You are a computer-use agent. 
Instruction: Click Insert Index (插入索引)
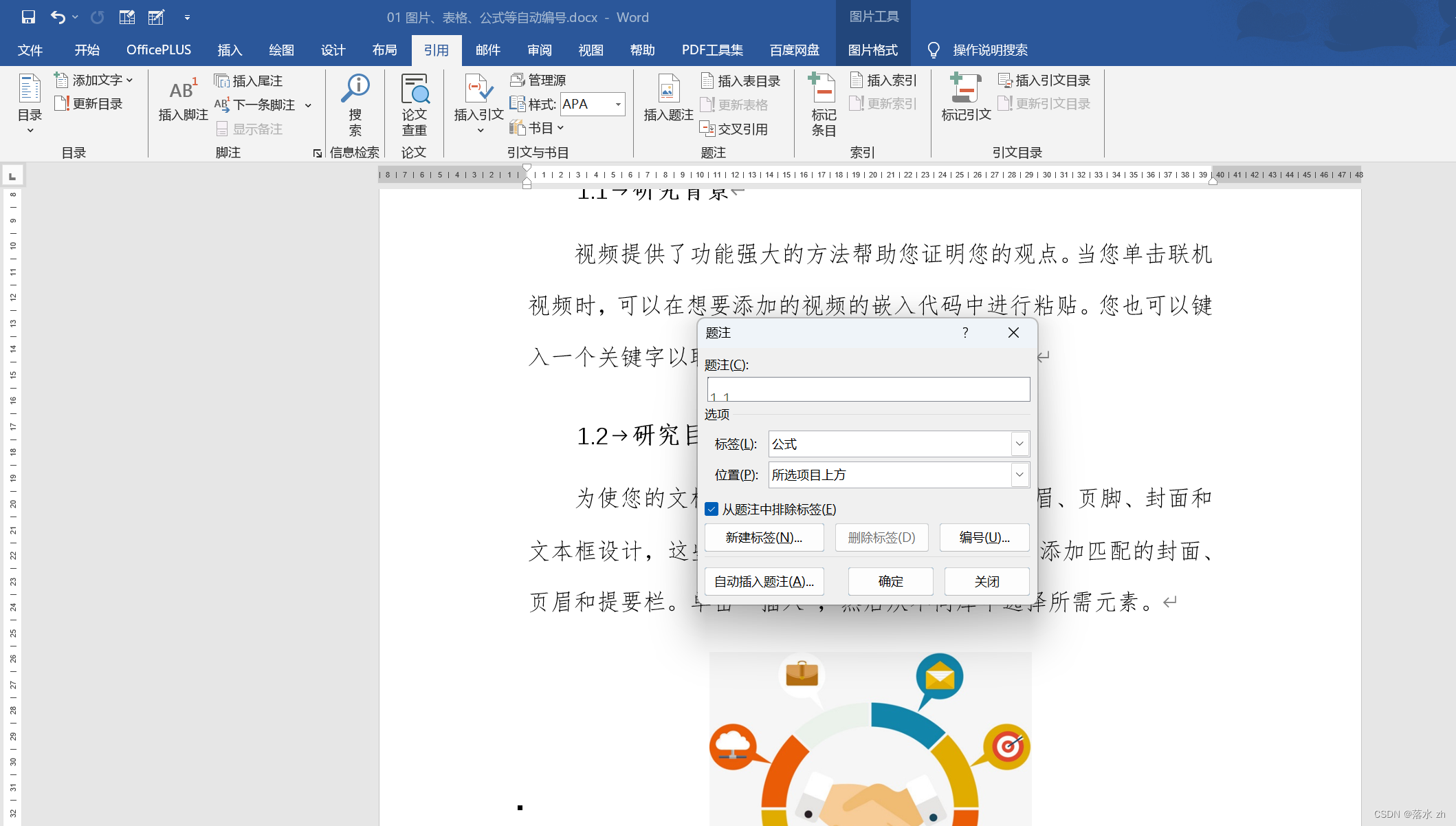pos(883,80)
